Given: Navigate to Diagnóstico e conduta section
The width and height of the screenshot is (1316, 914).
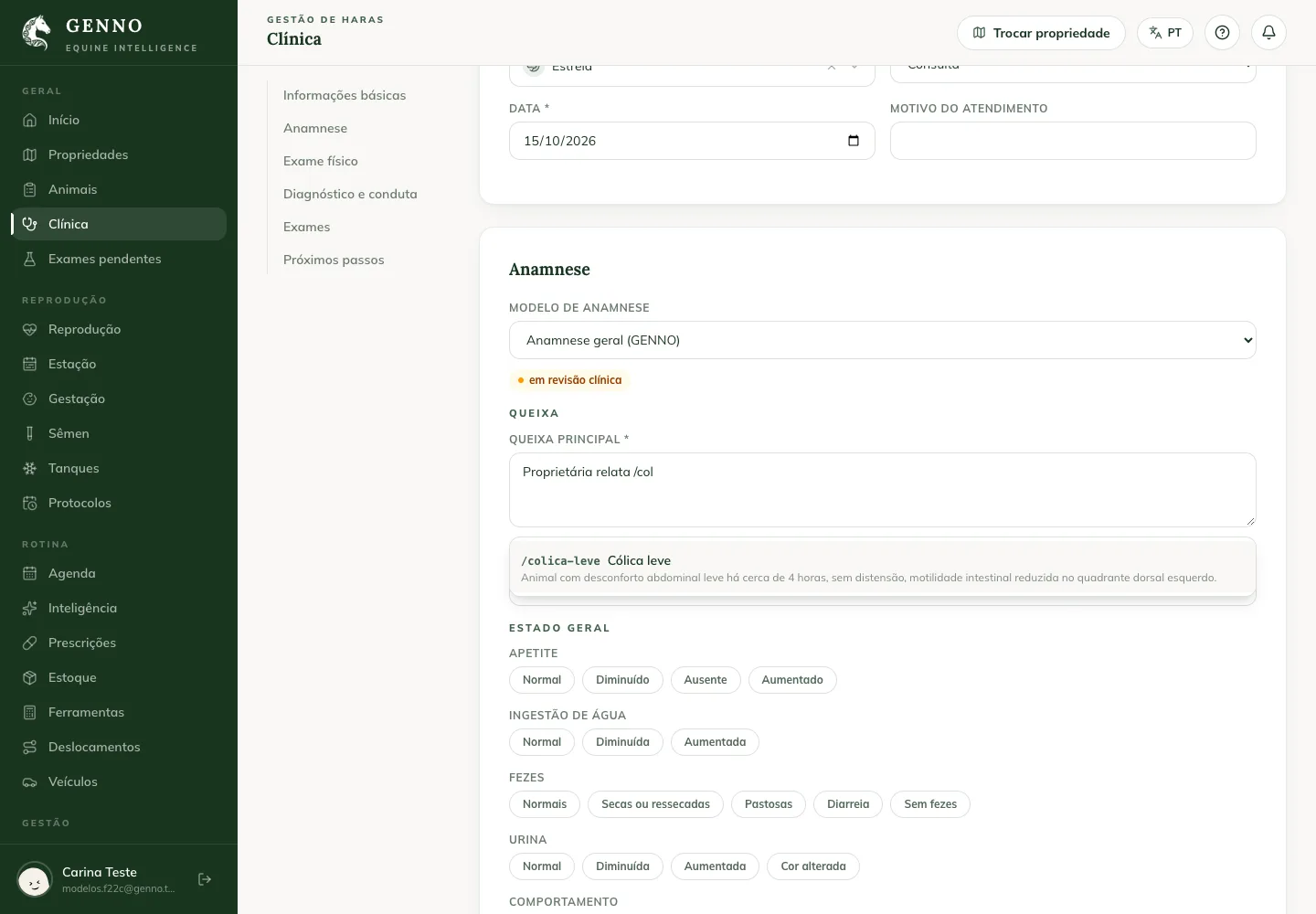Looking at the screenshot, I should pyautogui.click(x=350, y=194).
